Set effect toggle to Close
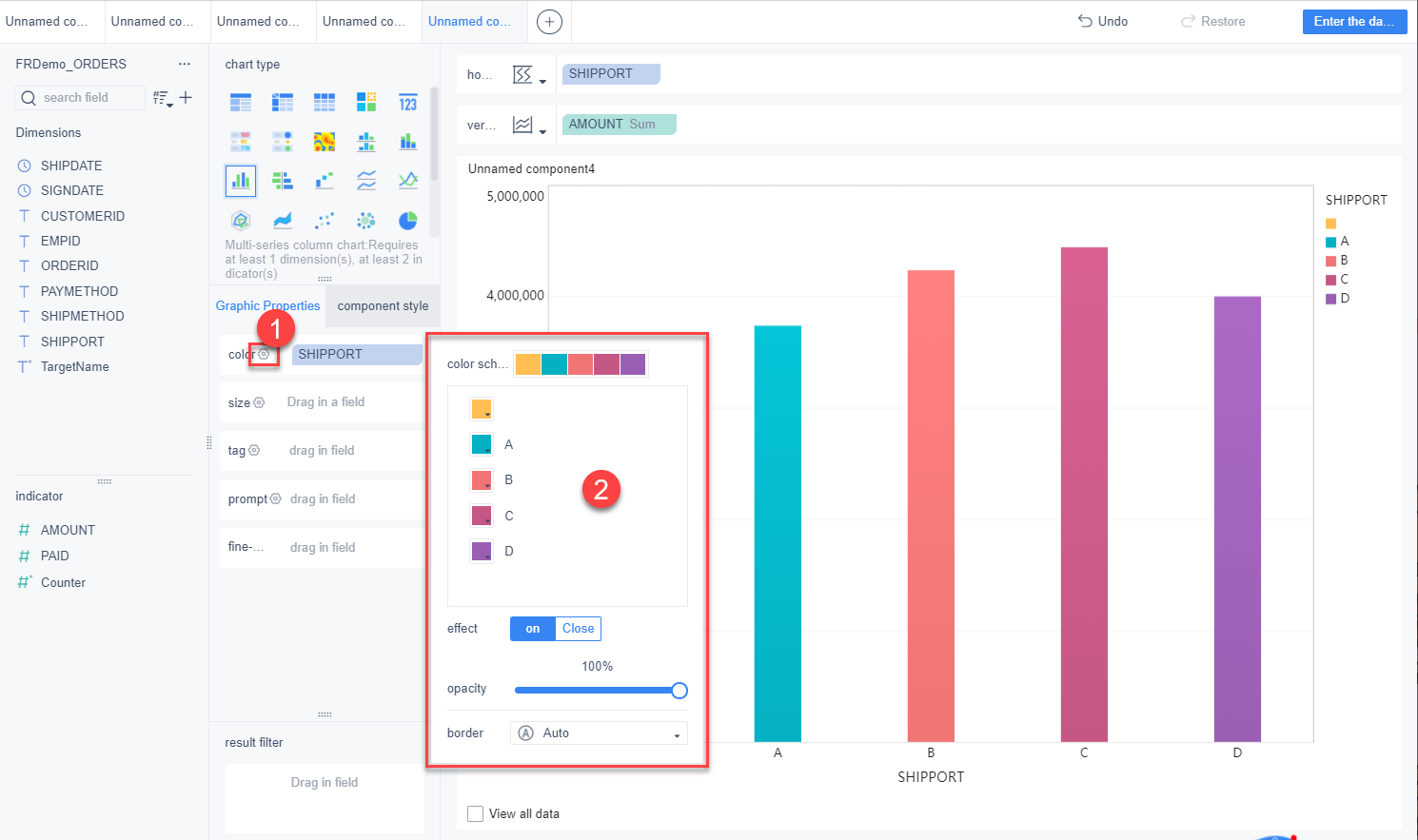1418x840 pixels. [x=578, y=629]
